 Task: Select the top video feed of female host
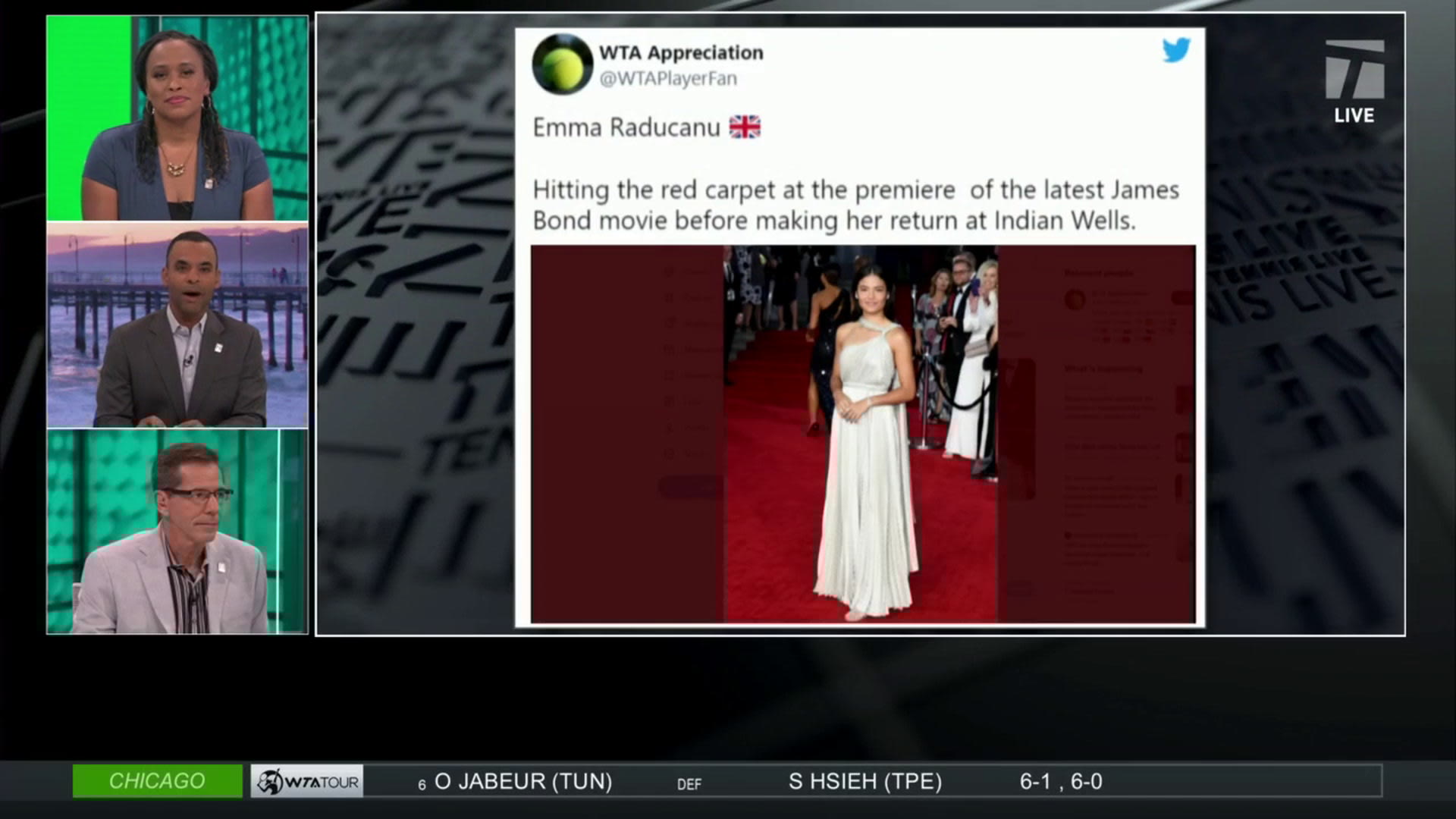pyautogui.click(x=177, y=118)
